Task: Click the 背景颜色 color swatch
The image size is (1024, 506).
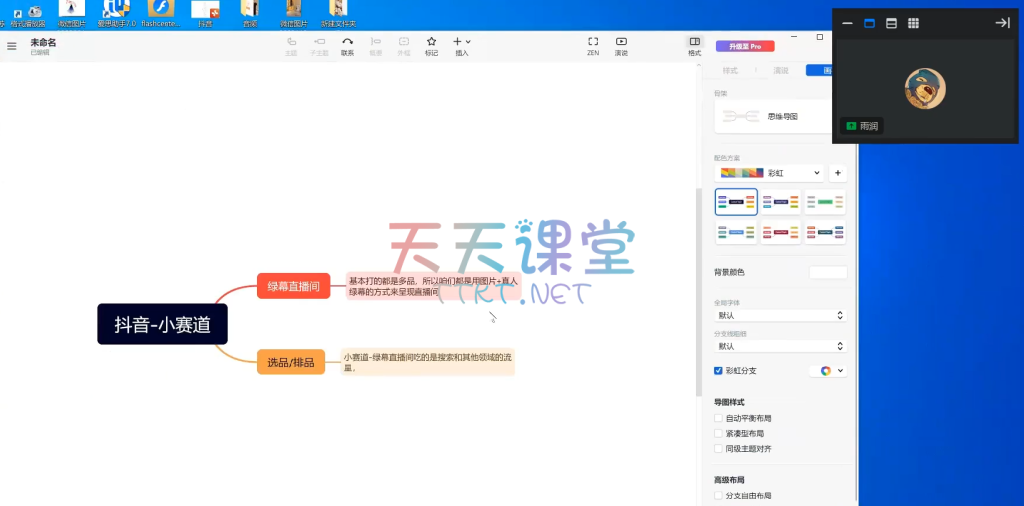Action: pos(827,272)
